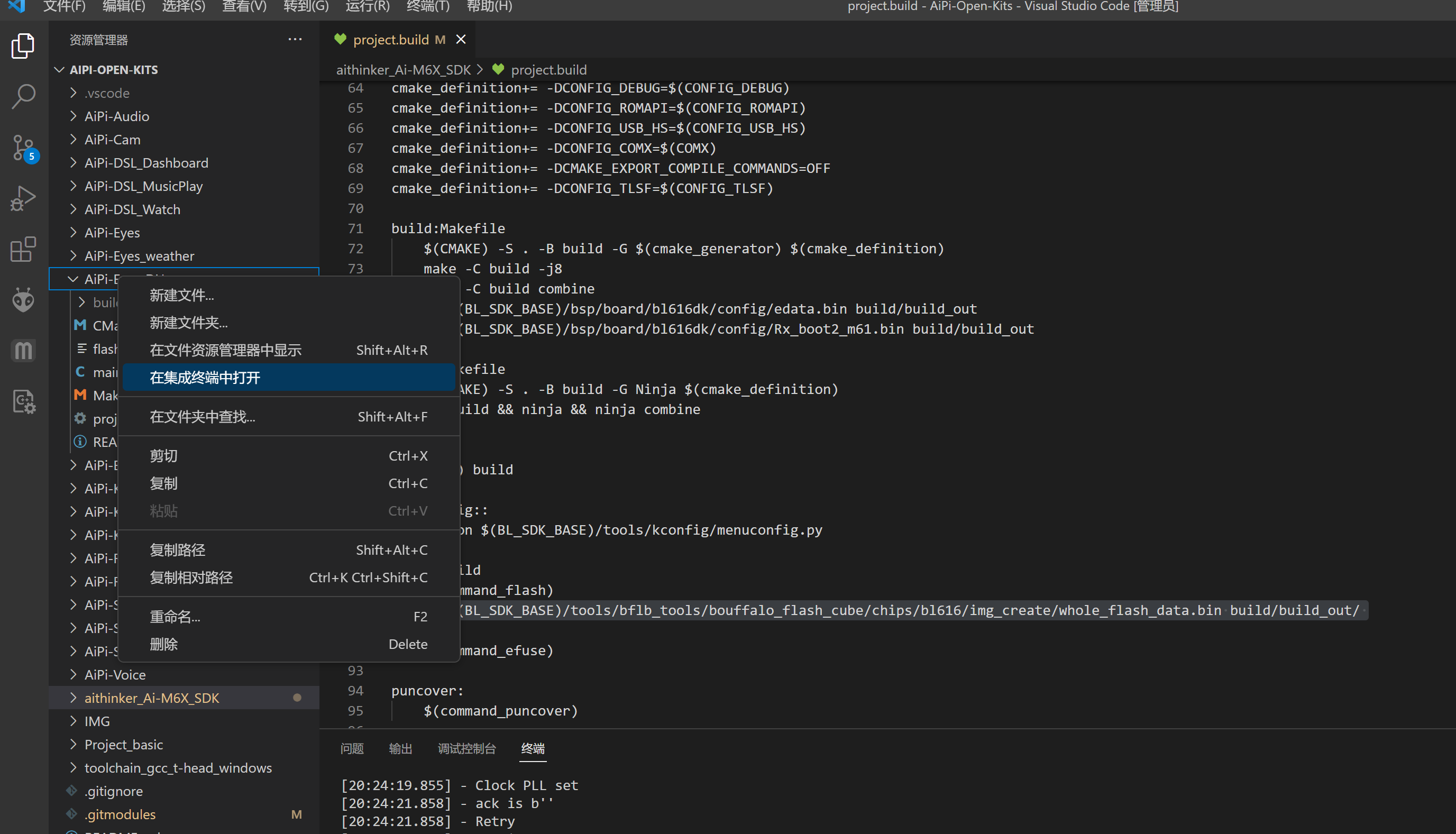The image size is (1456, 834).
Task: Select the project.build editor tab
Action: [x=398, y=40]
